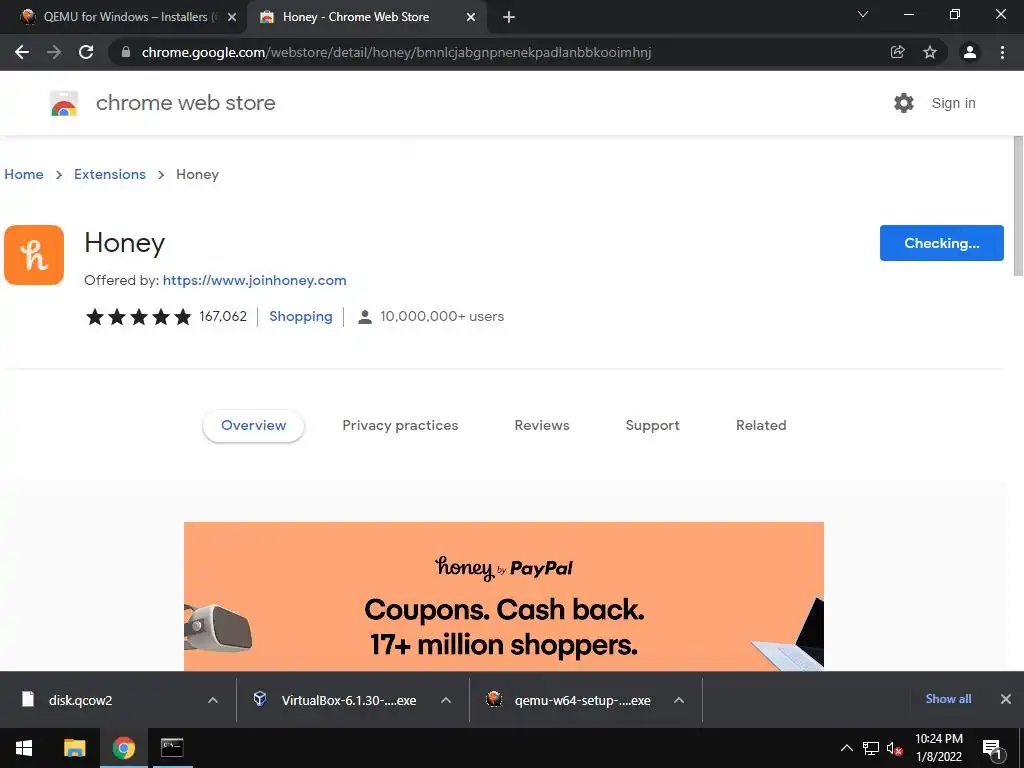Click the 10,000,000+ users text

pos(442,317)
